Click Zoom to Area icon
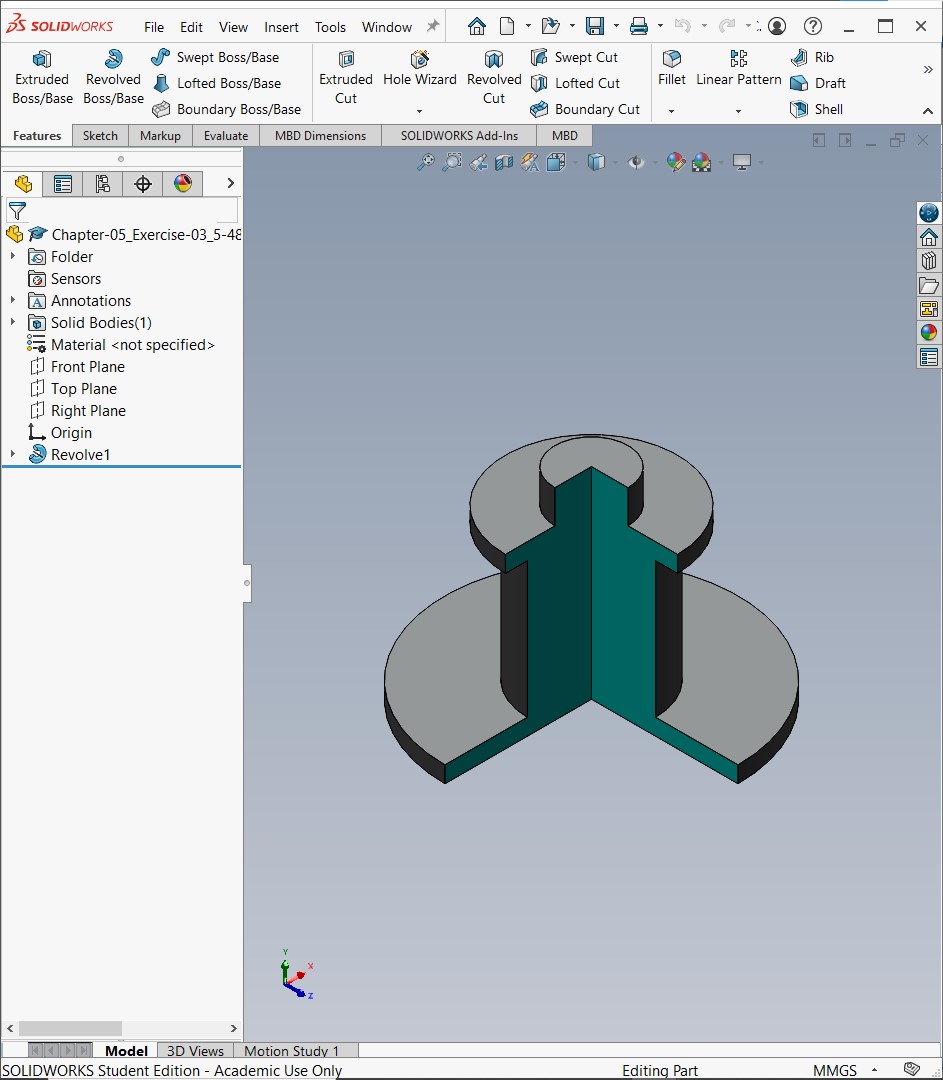943x1080 pixels. point(452,163)
